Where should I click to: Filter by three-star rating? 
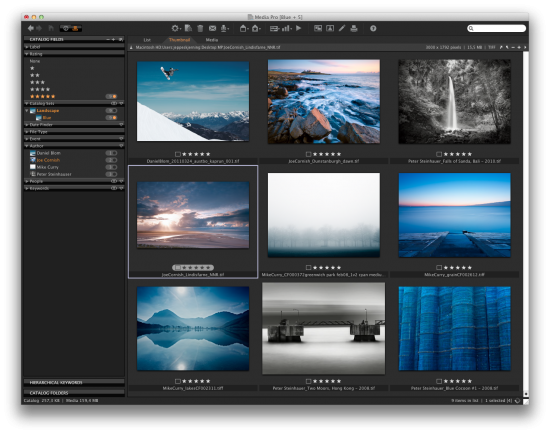[x=37, y=82]
